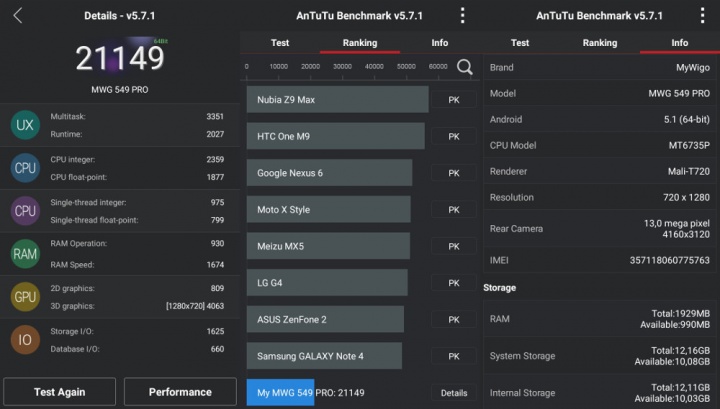Screen dimensions: 720x409
Task: Tap PK next to Meizu MX5
Action: click(454, 247)
